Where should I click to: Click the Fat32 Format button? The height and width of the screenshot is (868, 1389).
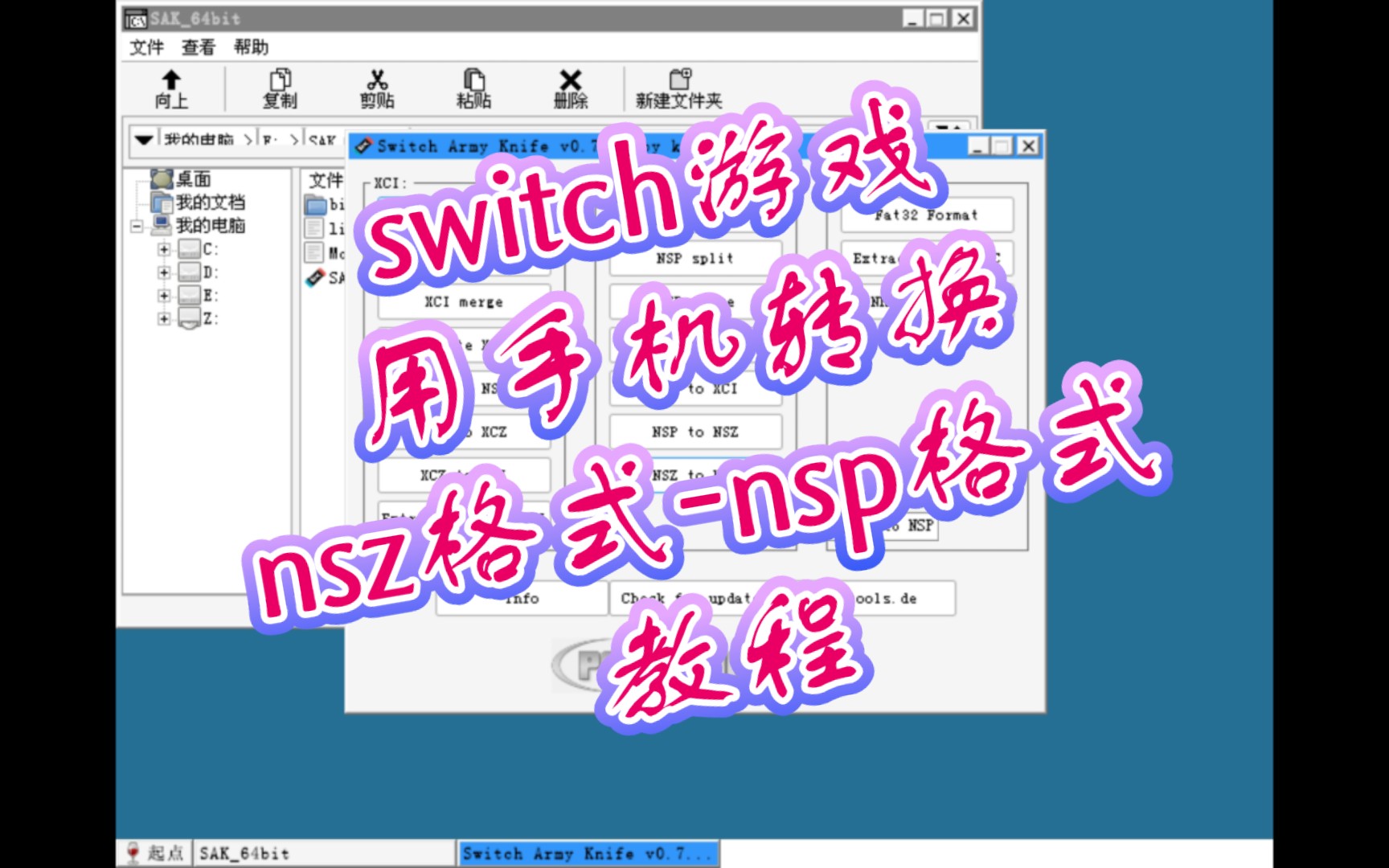pyautogui.click(x=926, y=215)
